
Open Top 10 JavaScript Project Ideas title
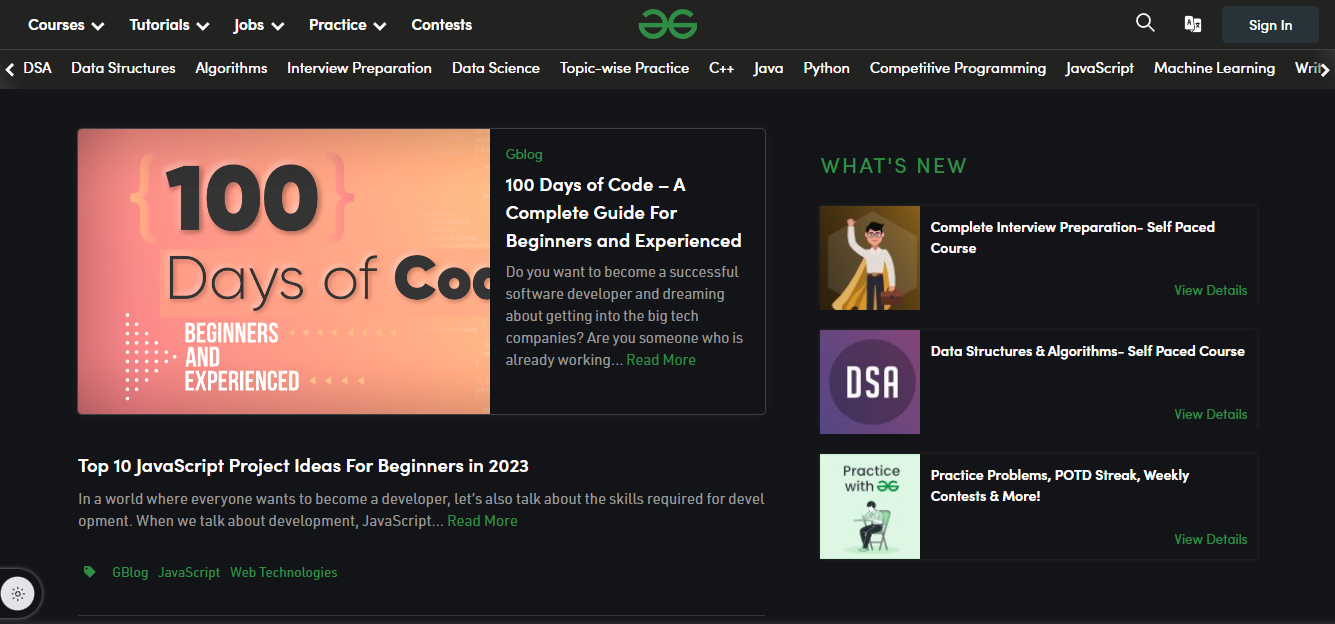303,466
